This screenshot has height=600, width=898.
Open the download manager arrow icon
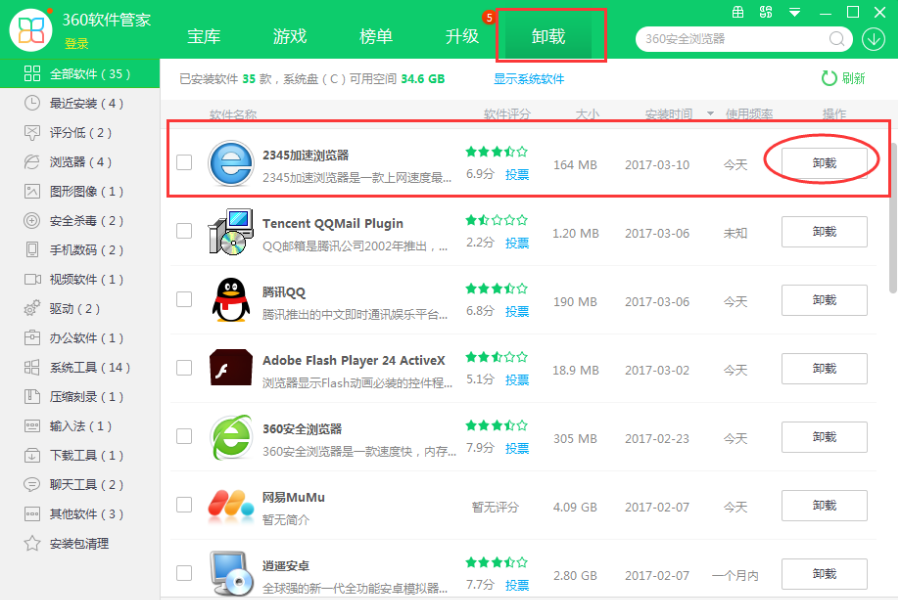click(x=874, y=40)
